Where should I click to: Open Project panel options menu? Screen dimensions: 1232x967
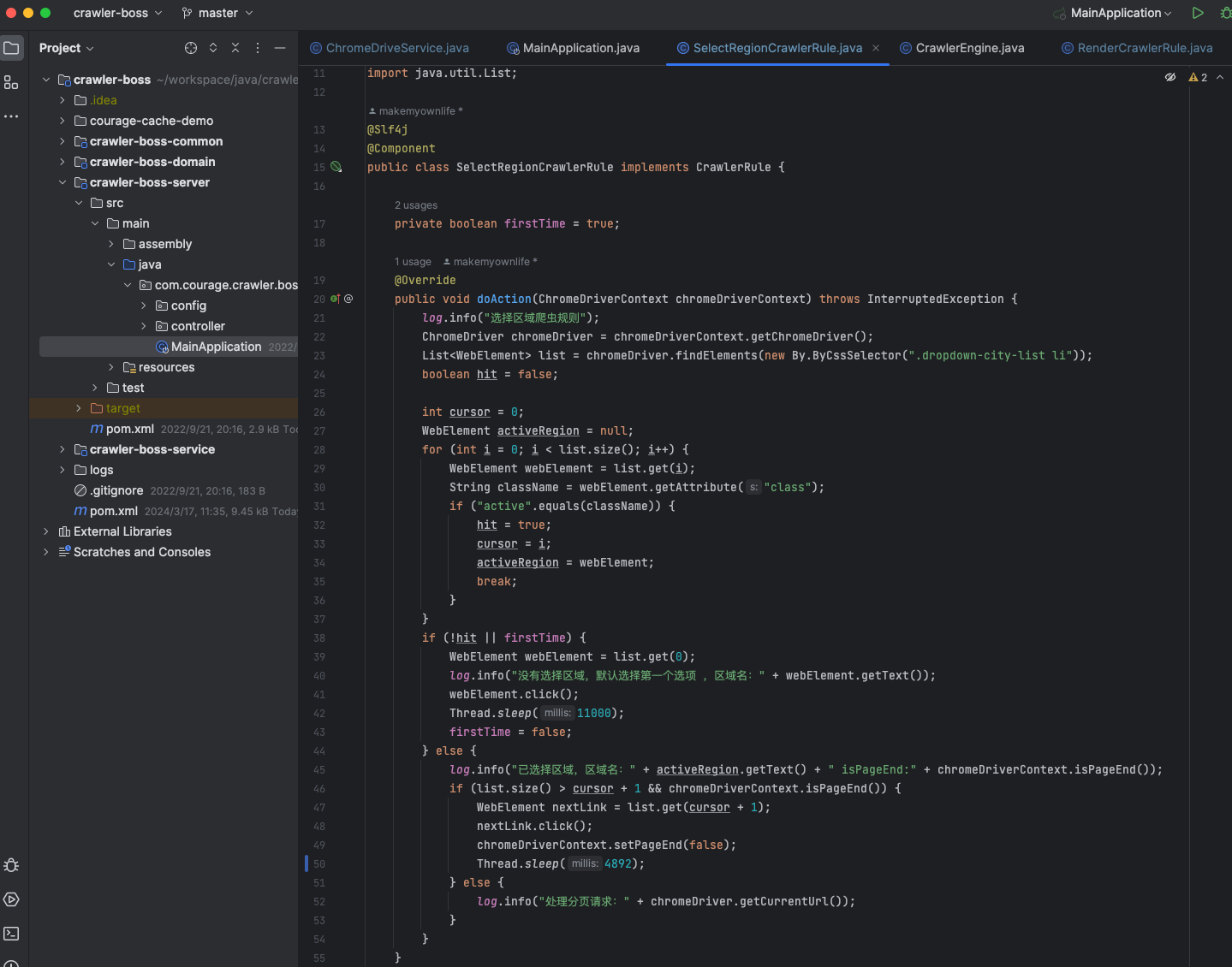(x=258, y=48)
